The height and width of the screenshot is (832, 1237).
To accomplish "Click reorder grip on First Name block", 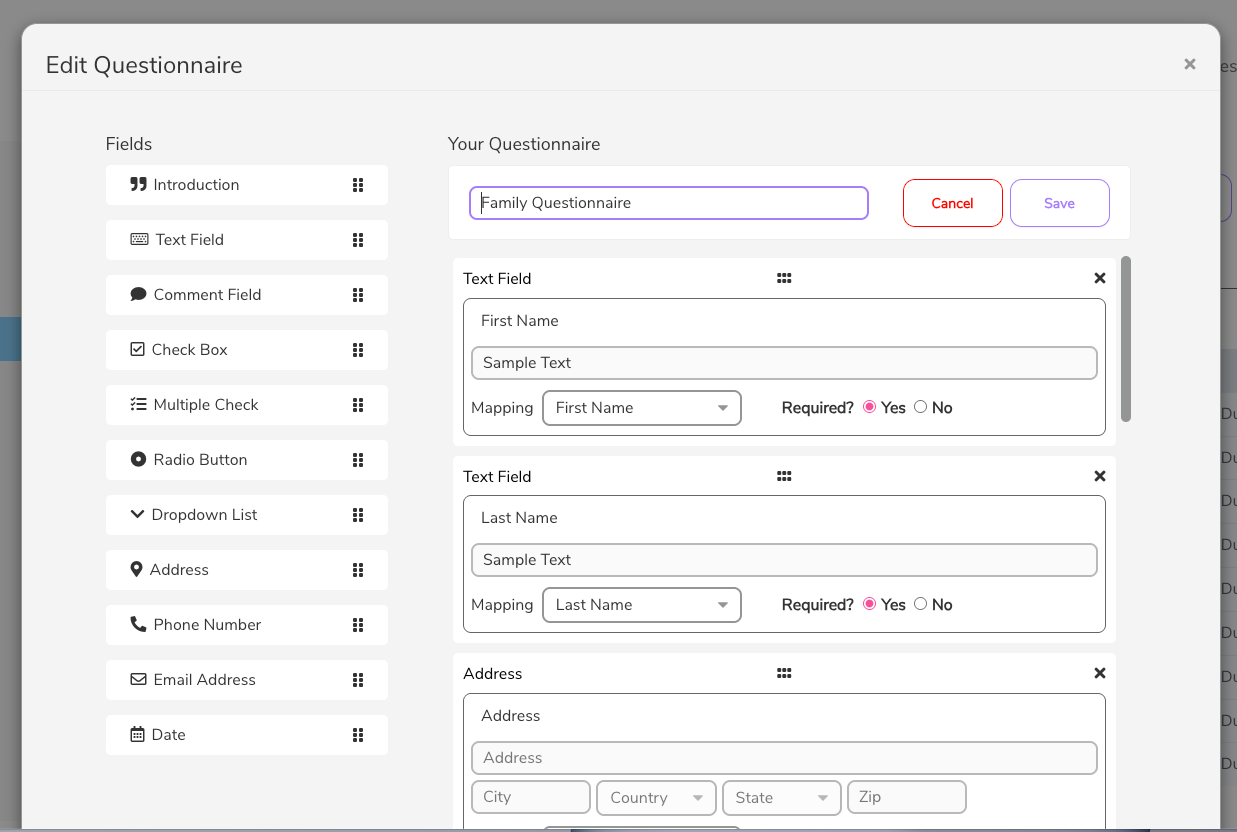I will pos(784,279).
